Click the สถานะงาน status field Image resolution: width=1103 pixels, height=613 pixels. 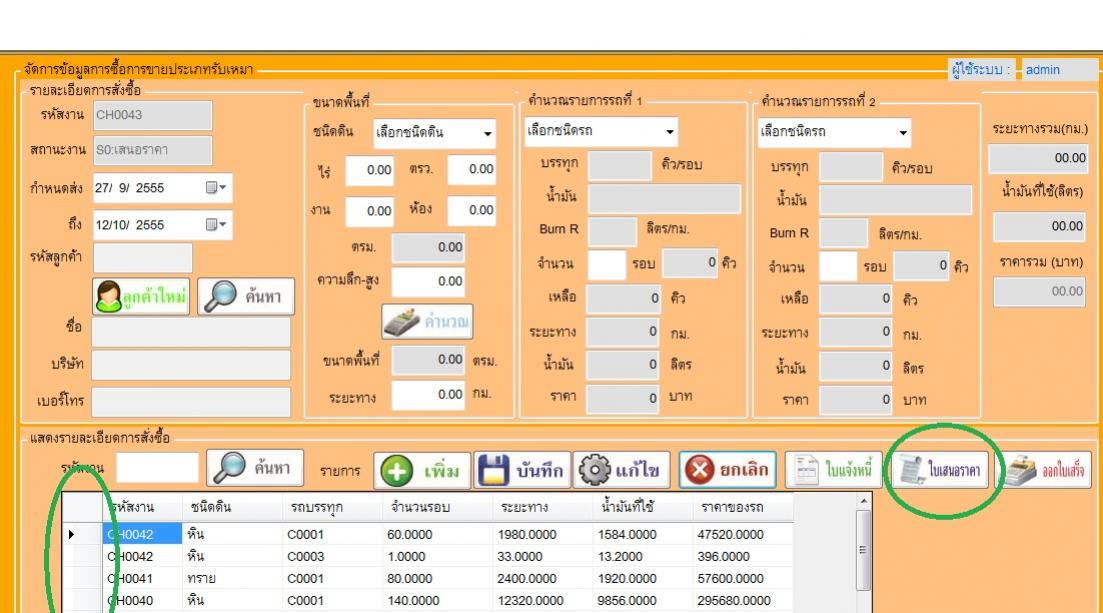153,150
